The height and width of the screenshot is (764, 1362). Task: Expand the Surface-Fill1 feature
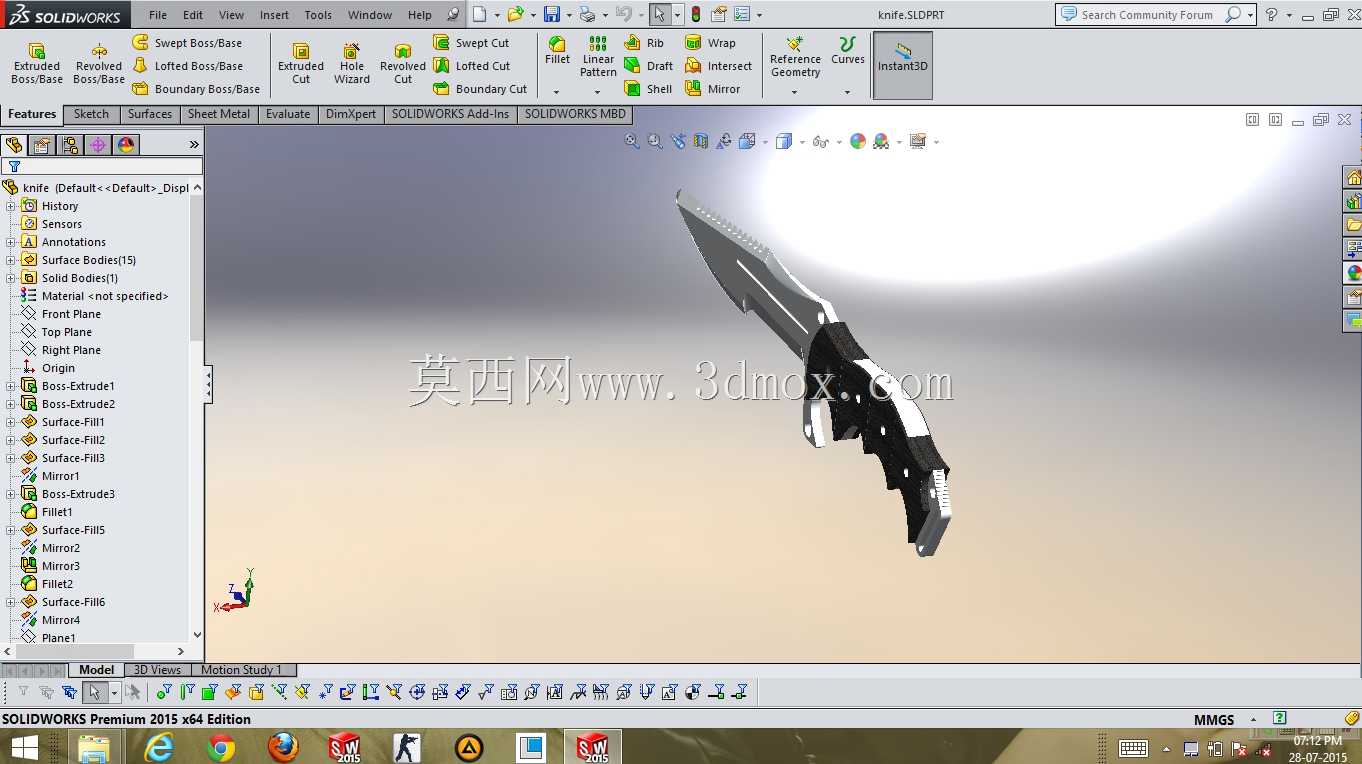(x=11, y=422)
